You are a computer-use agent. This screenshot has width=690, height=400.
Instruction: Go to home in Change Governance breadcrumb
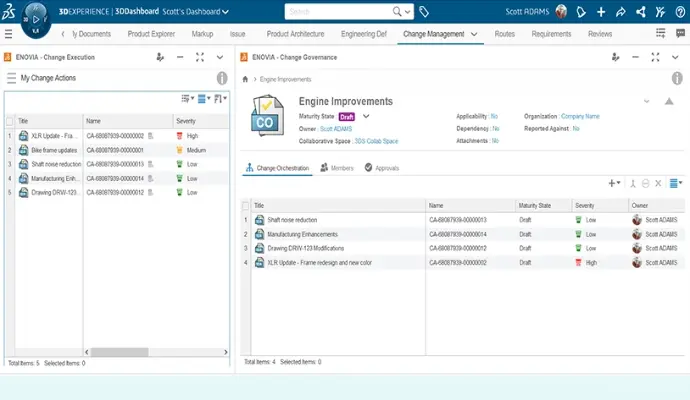point(245,79)
